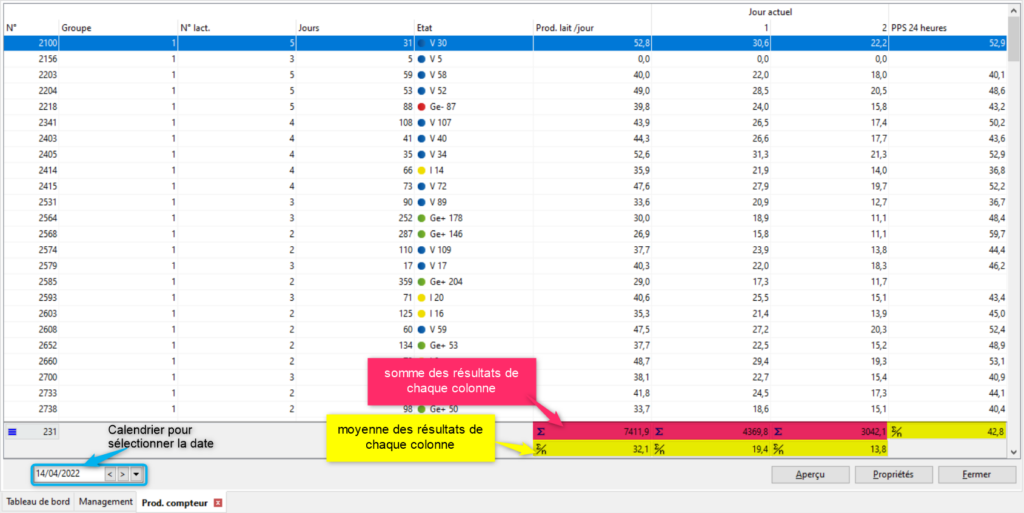The width and height of the screenshot is (1024, 513).
Task: Click the row count icon beside 231
Action: 12,432
